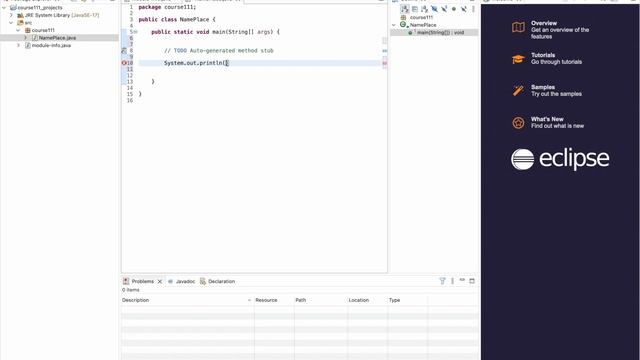Expand the NamePlace.java file node

(25, 38)
